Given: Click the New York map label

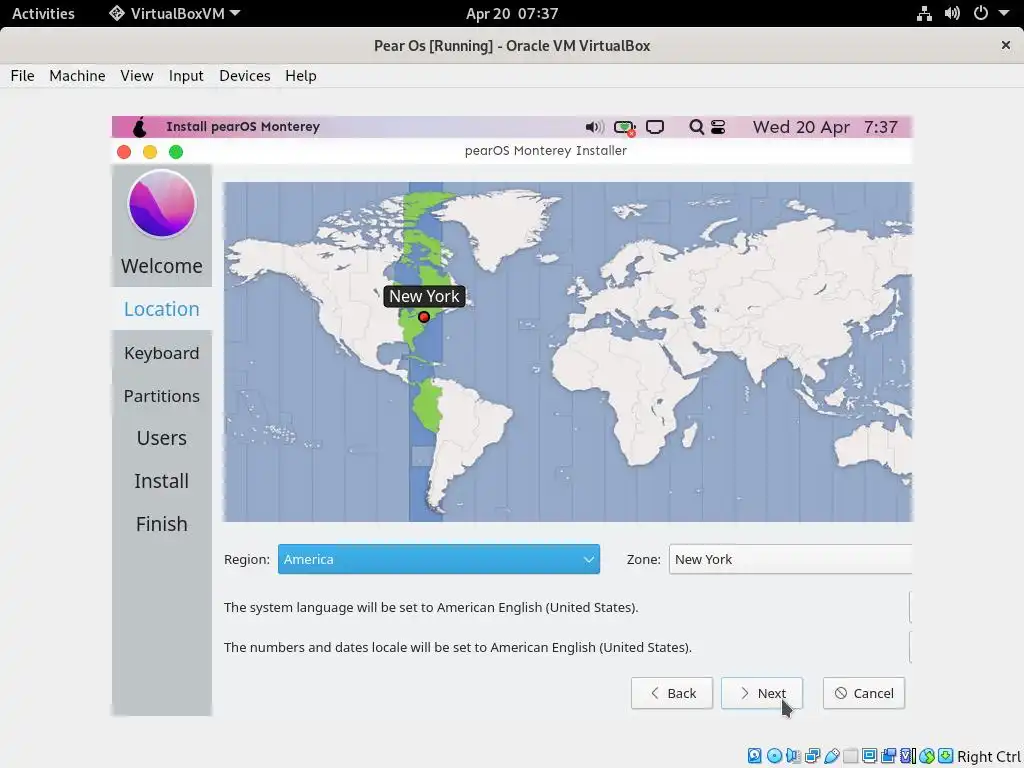Looking at the screenshot, I should (x=424, y=296).
